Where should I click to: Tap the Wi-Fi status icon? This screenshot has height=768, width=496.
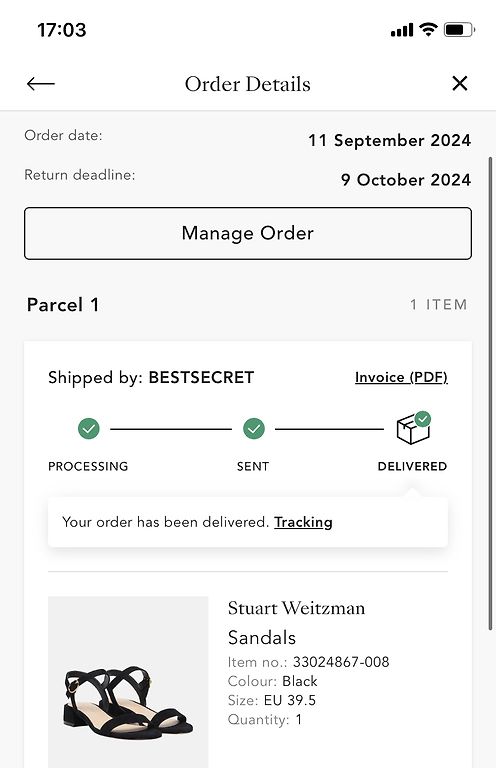tap(428, 29)
